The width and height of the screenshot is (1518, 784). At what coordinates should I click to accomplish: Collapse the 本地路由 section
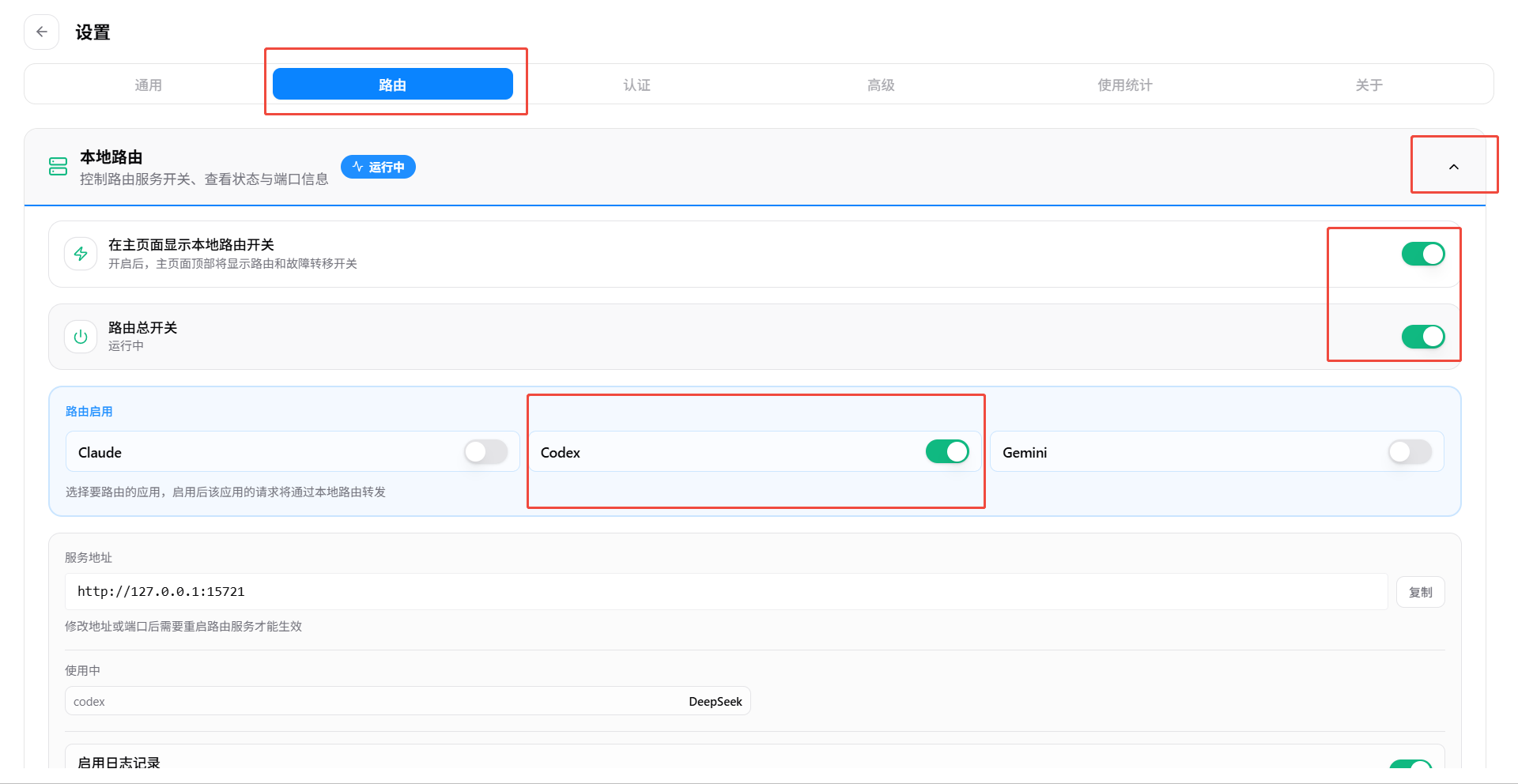click(1453, 167)
